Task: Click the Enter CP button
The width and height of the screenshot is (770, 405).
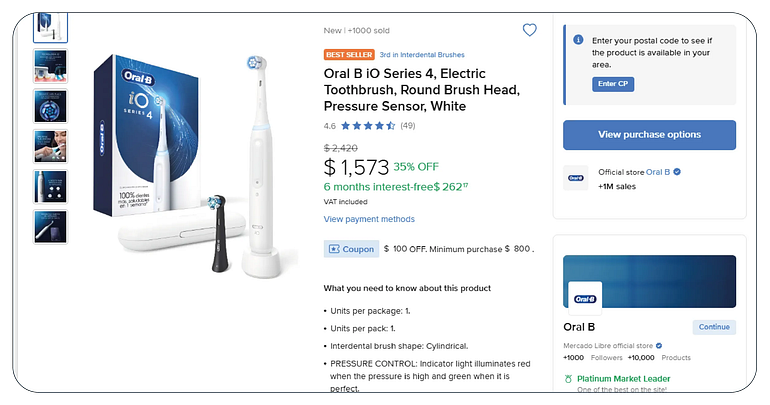Action: (613, 84)
